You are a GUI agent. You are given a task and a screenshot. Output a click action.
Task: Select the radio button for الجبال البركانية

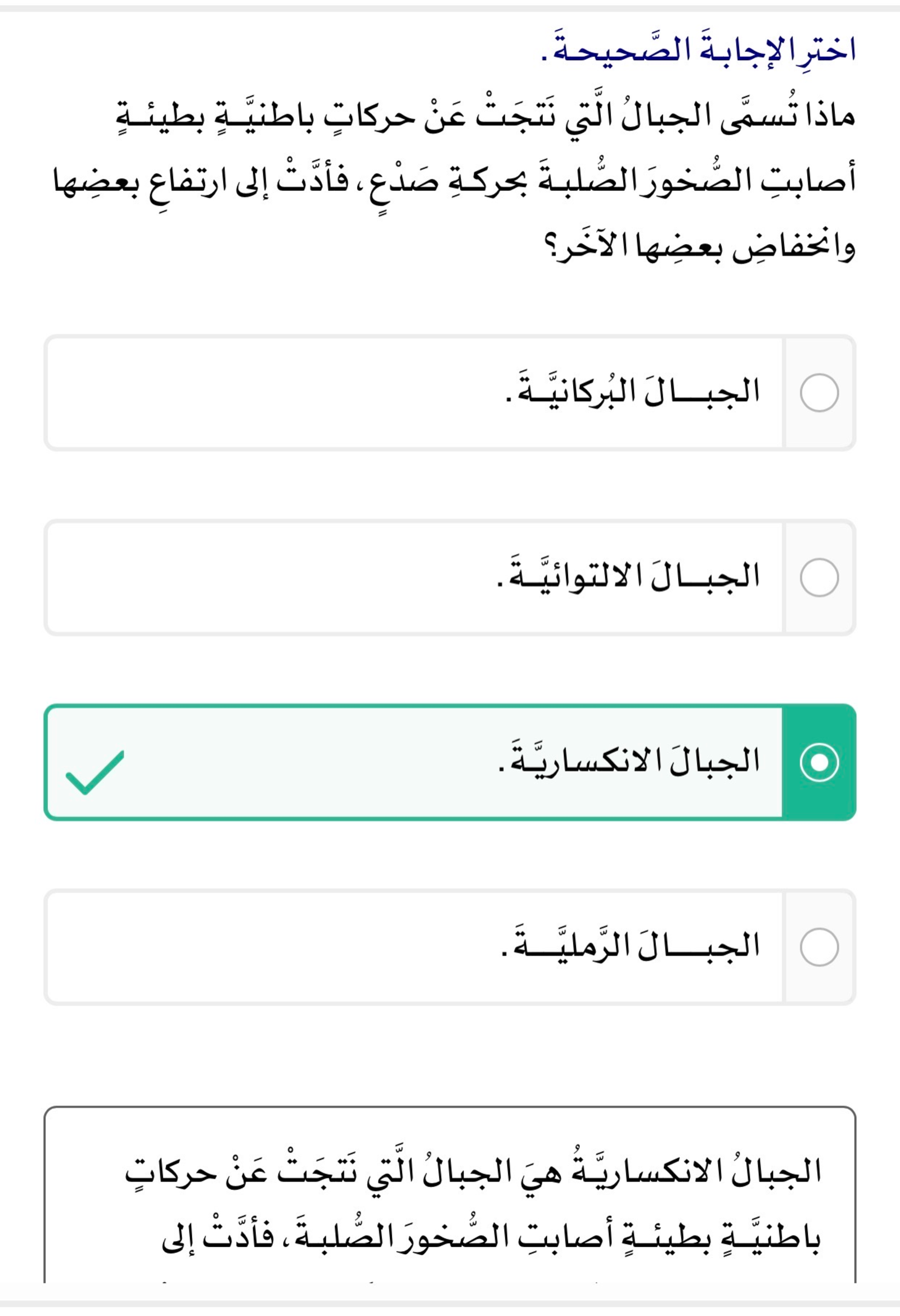pyautogui.click(x=818, y=392)
